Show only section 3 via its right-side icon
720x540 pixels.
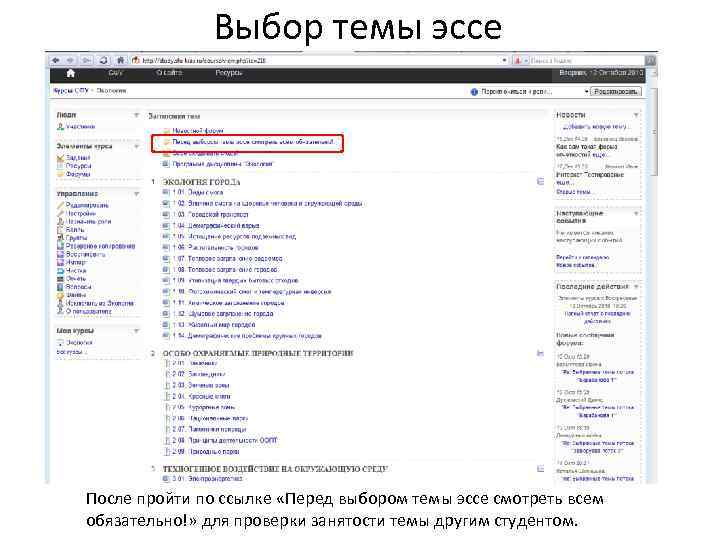point(540,469)
